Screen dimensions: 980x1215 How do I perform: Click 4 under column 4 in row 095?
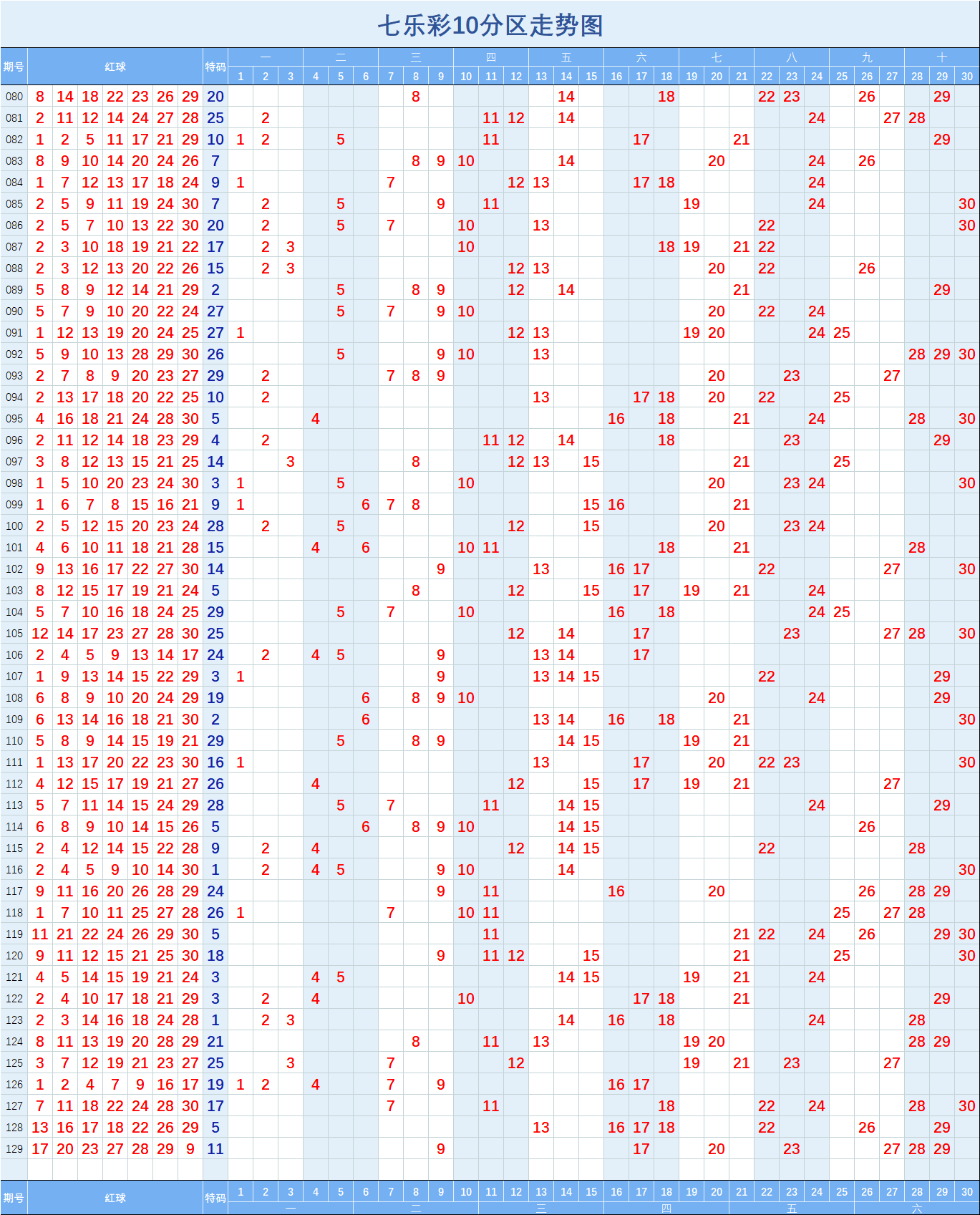[x=316, y=419]
